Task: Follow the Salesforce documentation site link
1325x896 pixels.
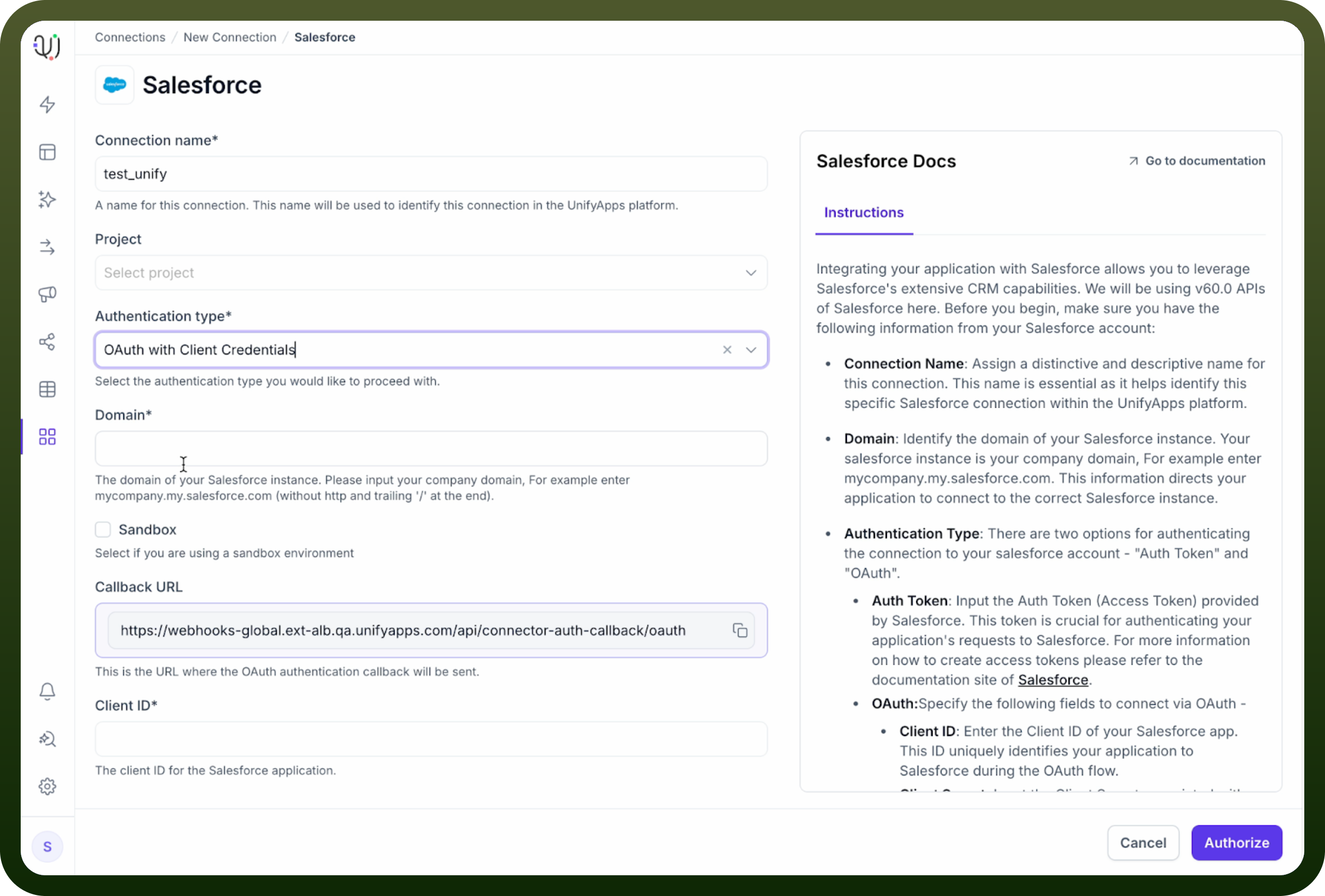Action: tap(1053, 680)
